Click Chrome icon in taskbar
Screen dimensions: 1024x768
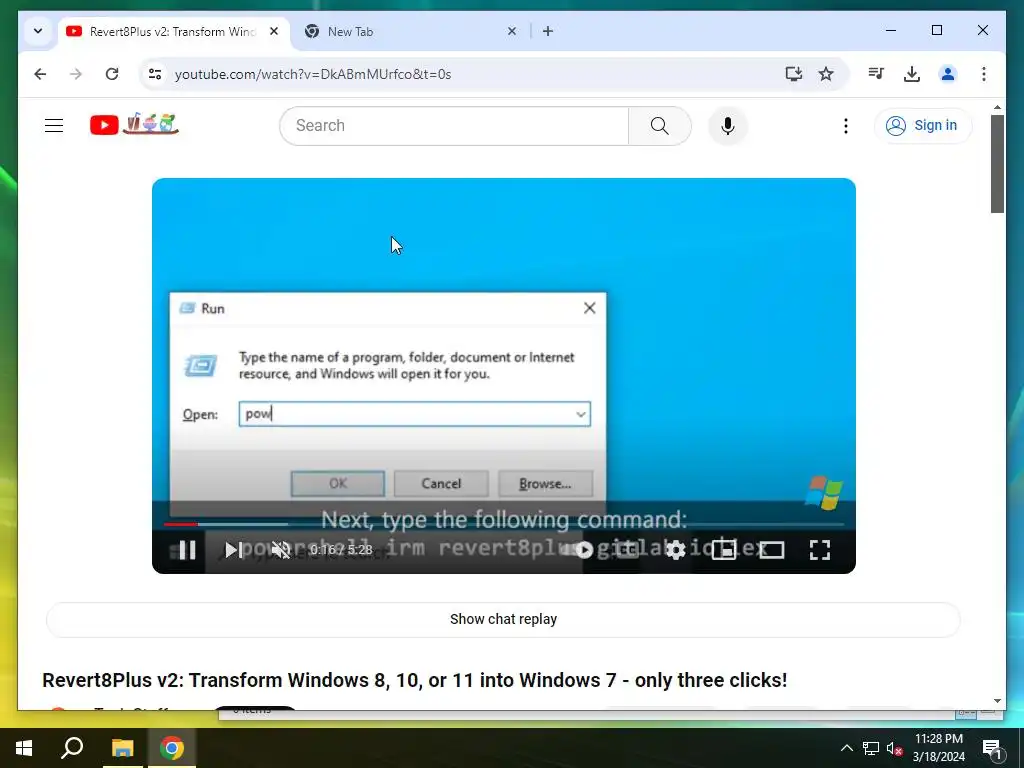[172, 748]
